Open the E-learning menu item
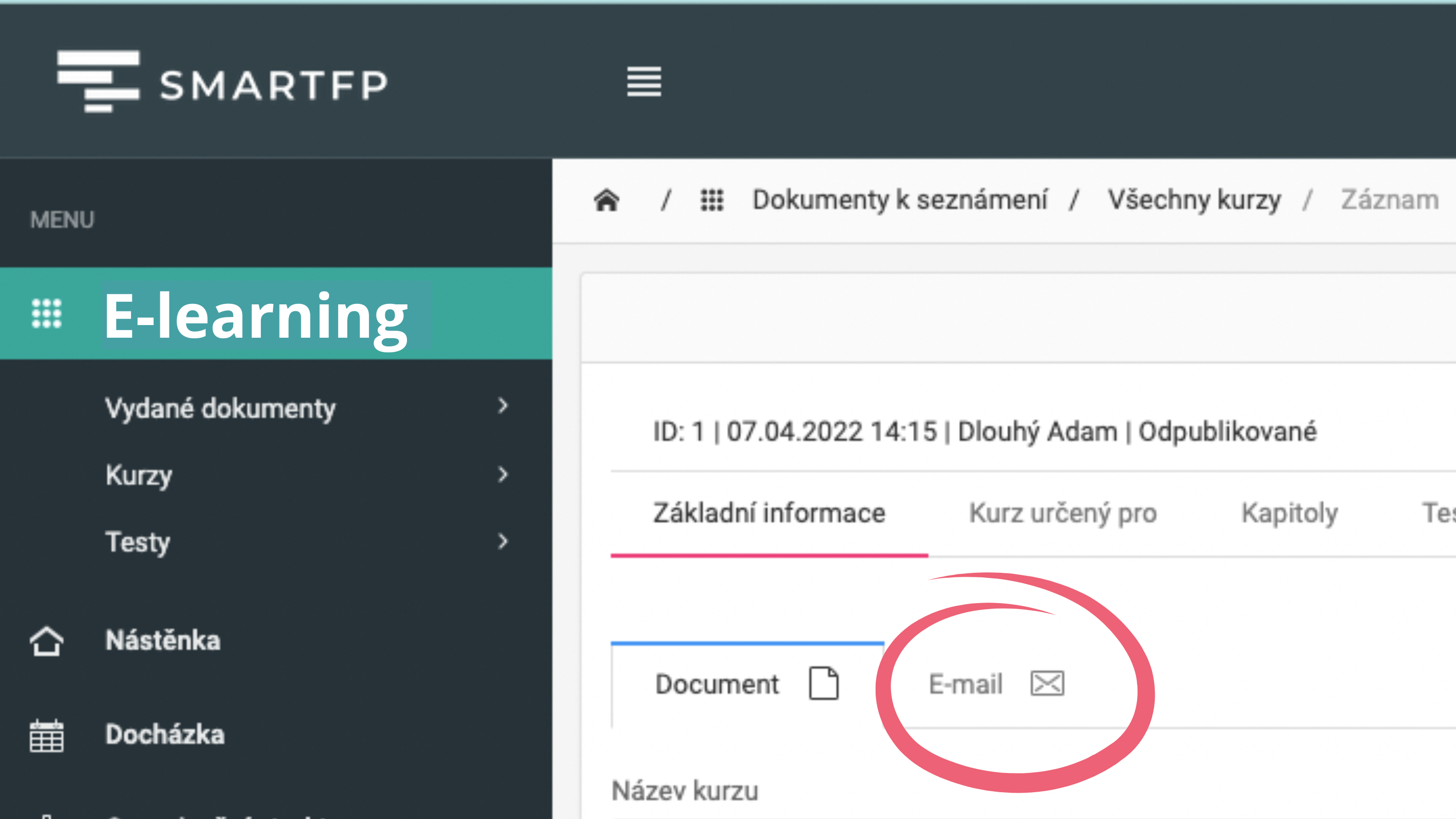The height and width of the screenshot is (819, 1456). (x=255, y=314)
